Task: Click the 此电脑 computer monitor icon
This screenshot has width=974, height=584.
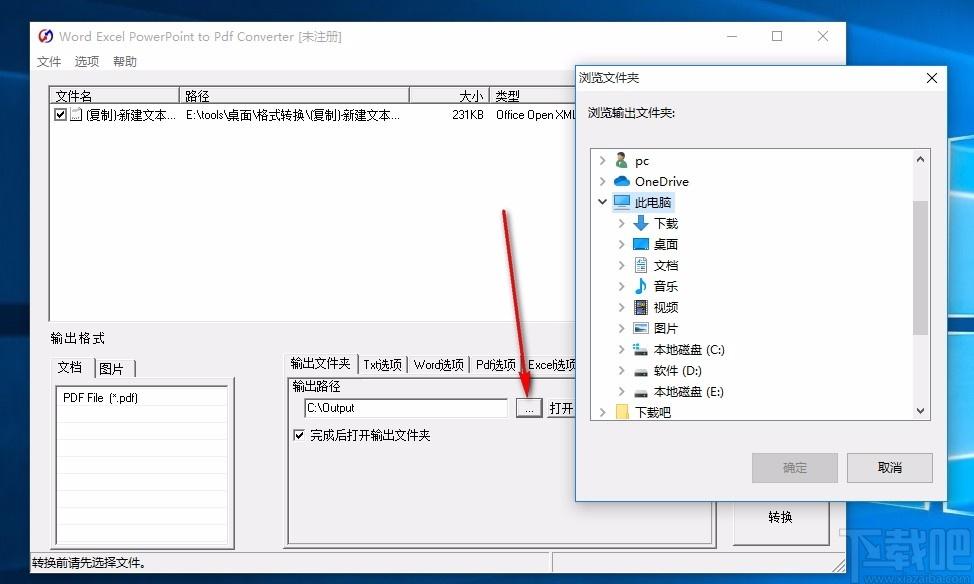Action: click(x=622, y=201)
